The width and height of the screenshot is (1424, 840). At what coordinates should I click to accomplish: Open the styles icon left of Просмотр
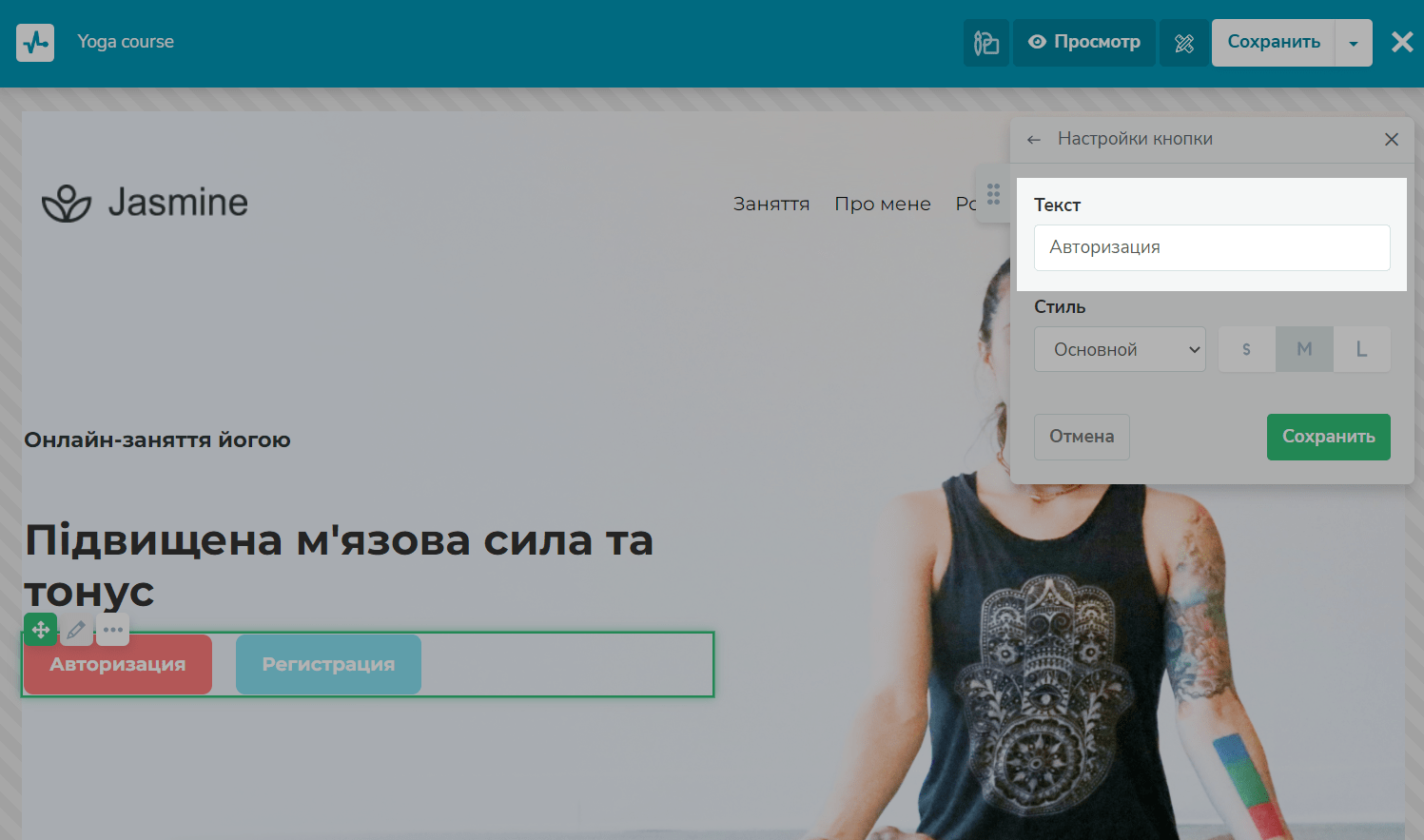(x=986, y=43)
